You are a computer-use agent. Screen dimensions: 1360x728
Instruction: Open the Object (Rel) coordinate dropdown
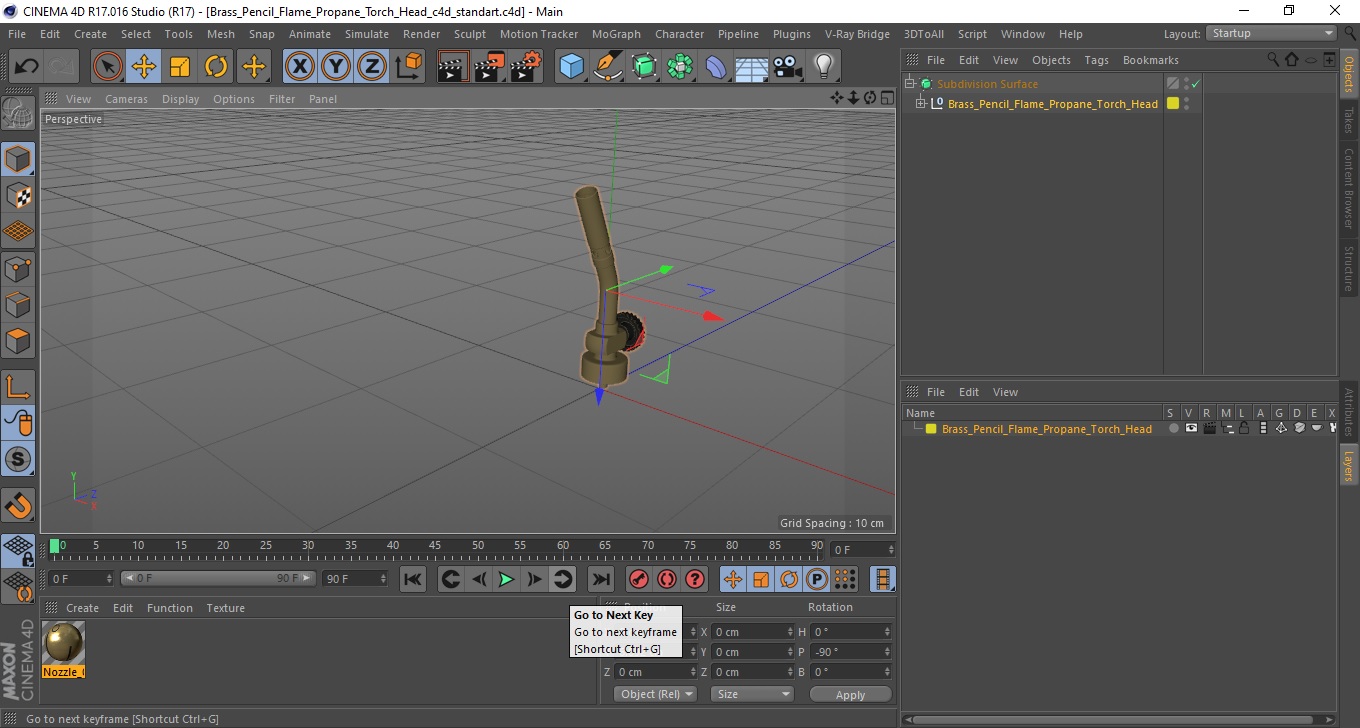655,694
